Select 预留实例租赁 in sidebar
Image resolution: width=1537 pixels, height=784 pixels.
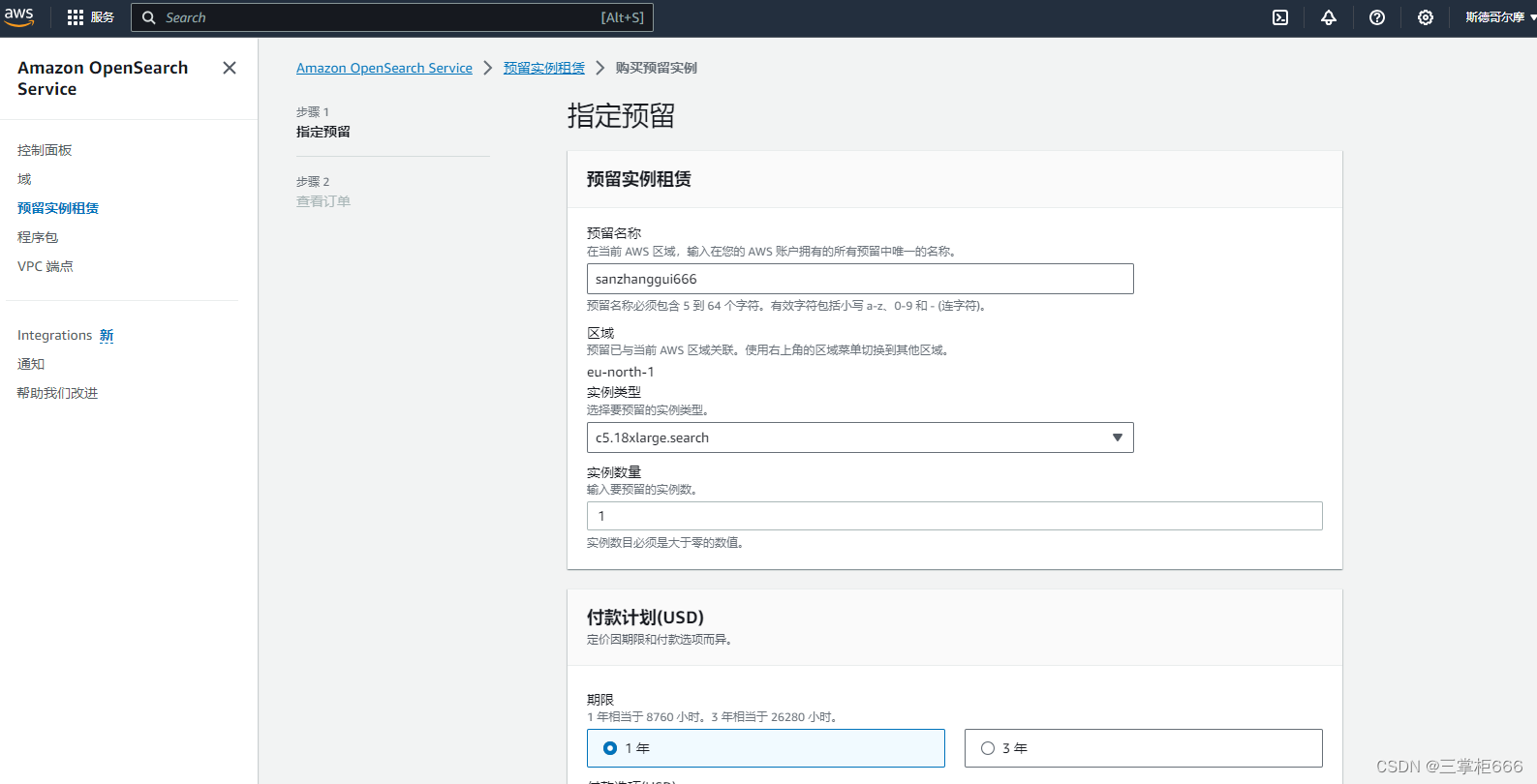tap(58, 208)
